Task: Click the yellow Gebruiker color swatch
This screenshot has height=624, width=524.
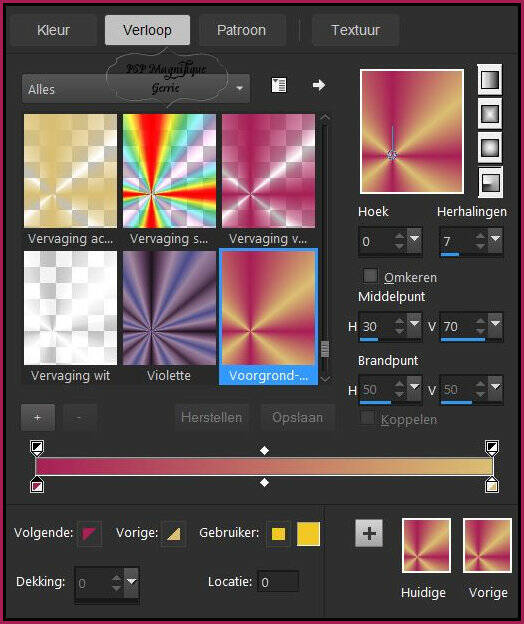Action: pyautogui.click(x=308, y=534)
